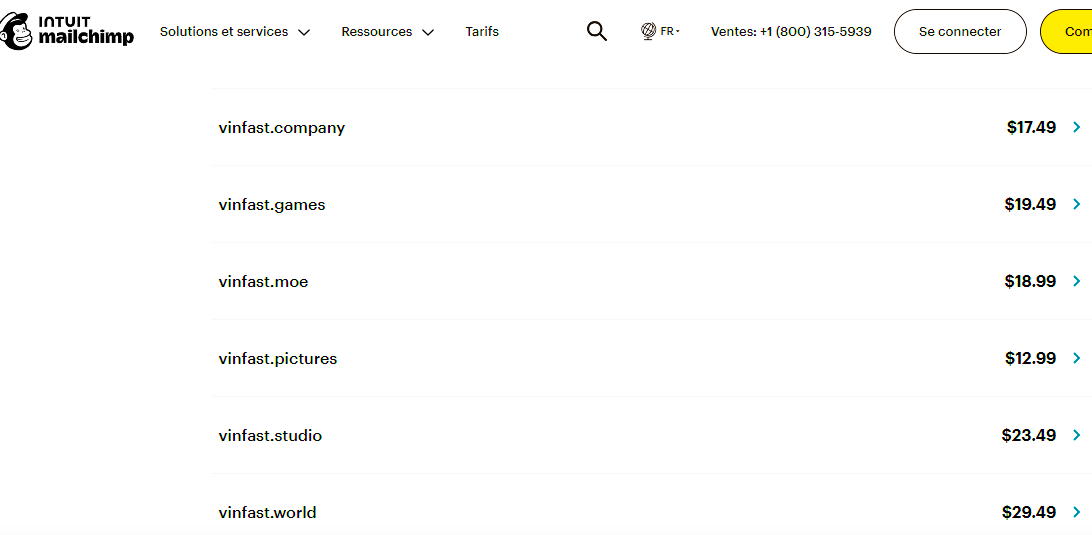Click the $12.99 price for vinfast.pictures
The width and height of the screenshot is (1092, 535).
[1030, 358]
